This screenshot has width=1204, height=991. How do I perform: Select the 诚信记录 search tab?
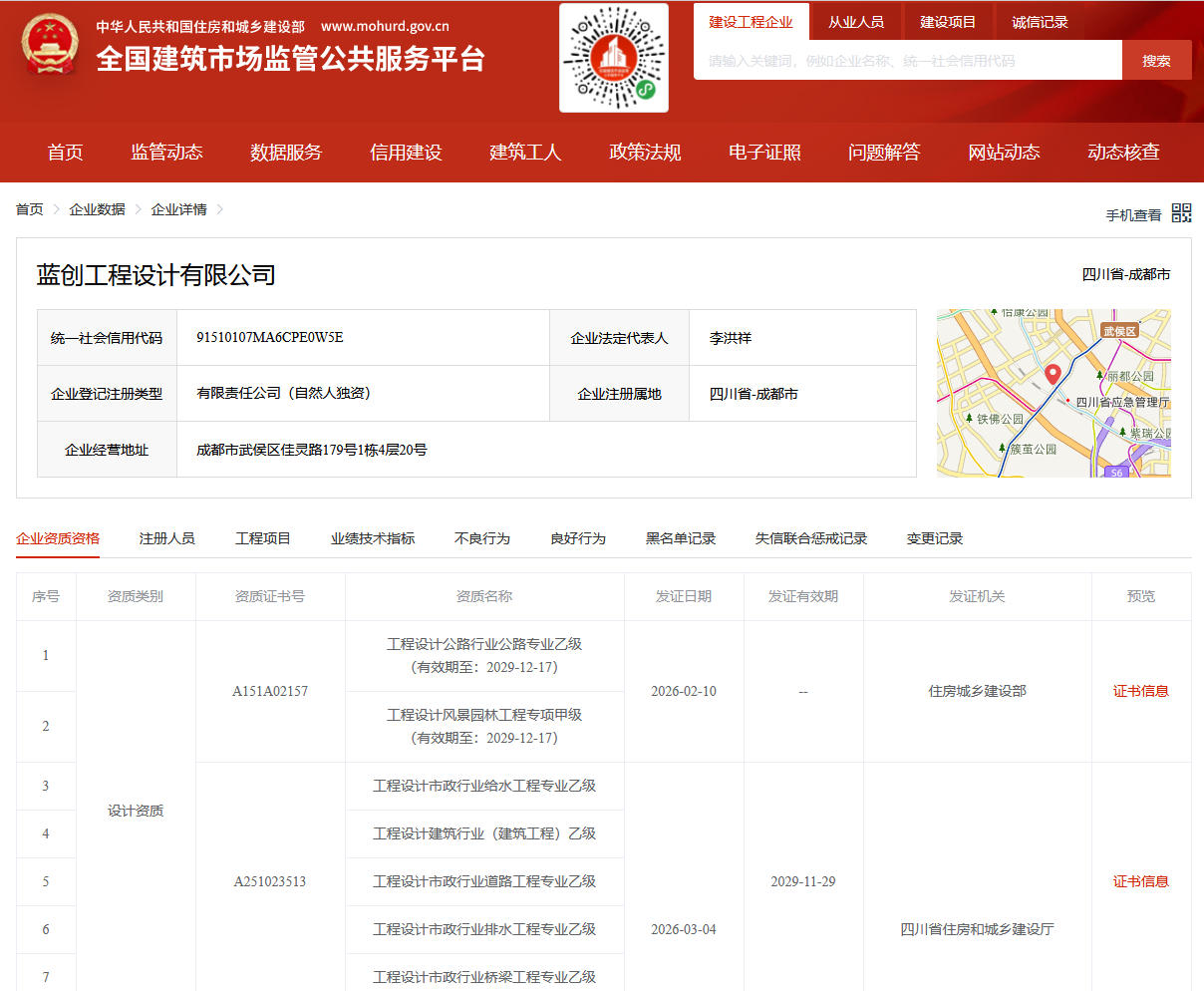click(x=1040, y=22)
